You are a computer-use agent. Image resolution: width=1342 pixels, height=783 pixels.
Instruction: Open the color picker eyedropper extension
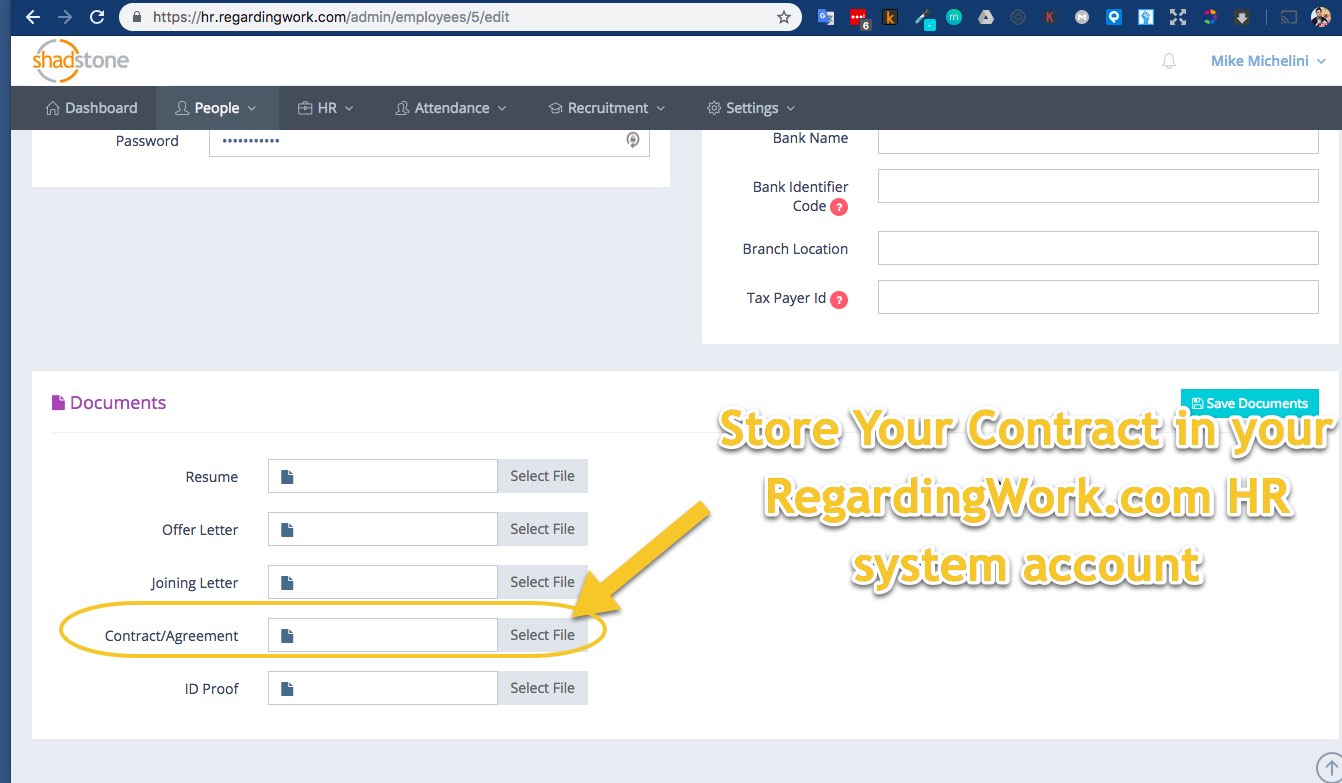pos(923,17)
